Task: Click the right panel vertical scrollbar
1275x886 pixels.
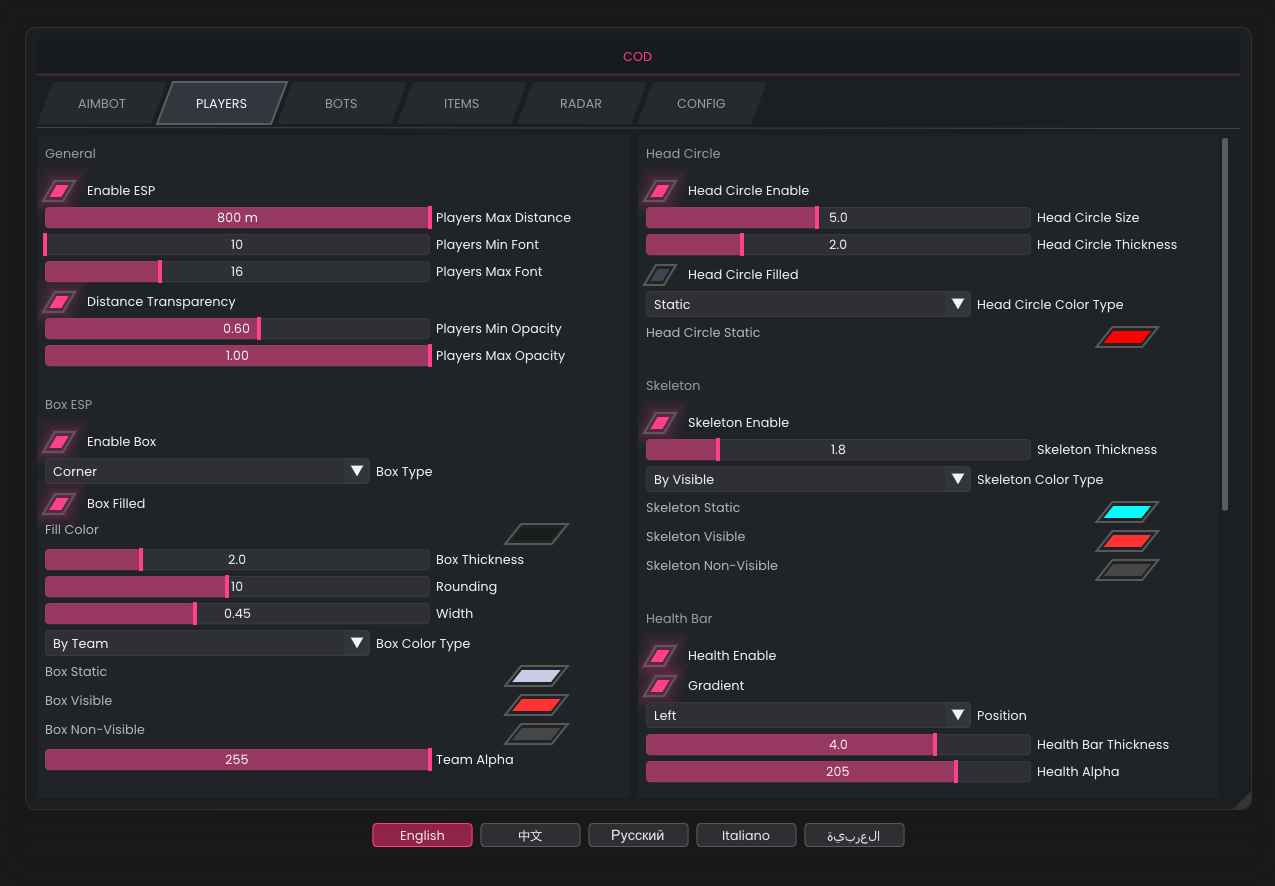Action: click(x=1225, y=324)
